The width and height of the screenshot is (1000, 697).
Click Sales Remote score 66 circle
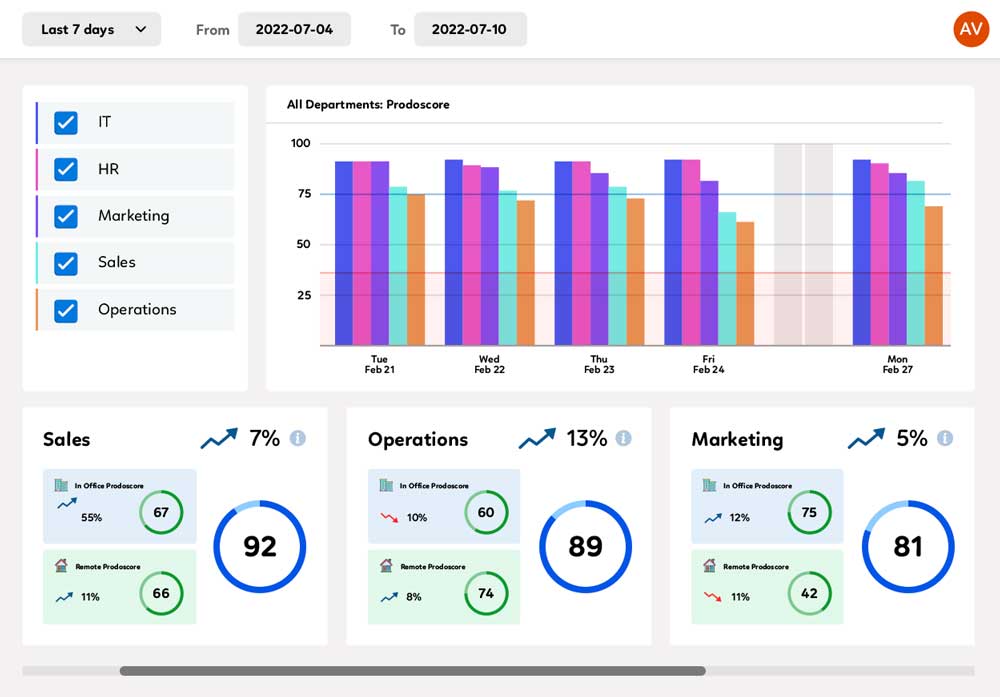click(x=161, y=593)
